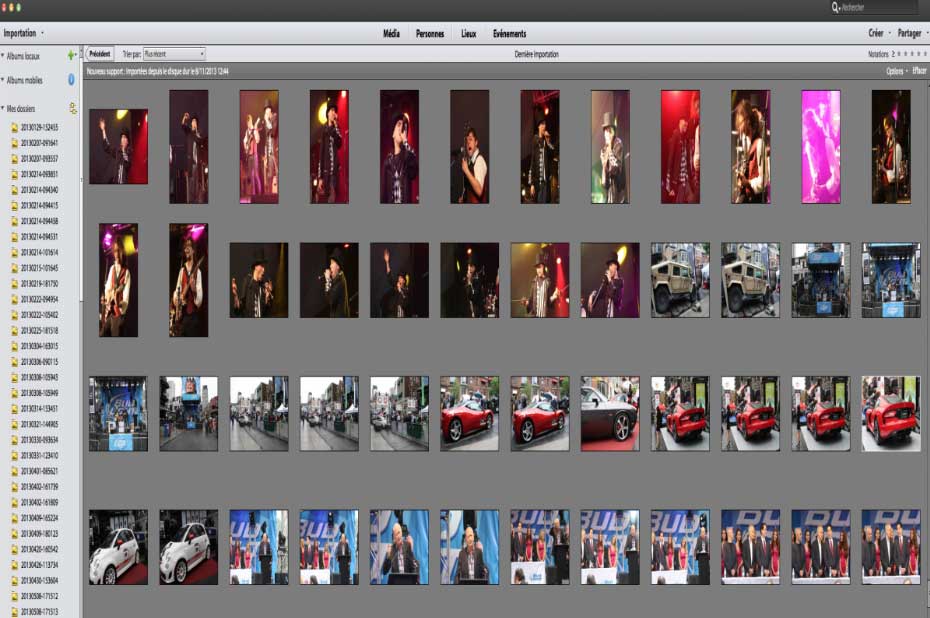930x618 pixels.
Task: Select folder 20130508-171512
Action: coord(39,596)
